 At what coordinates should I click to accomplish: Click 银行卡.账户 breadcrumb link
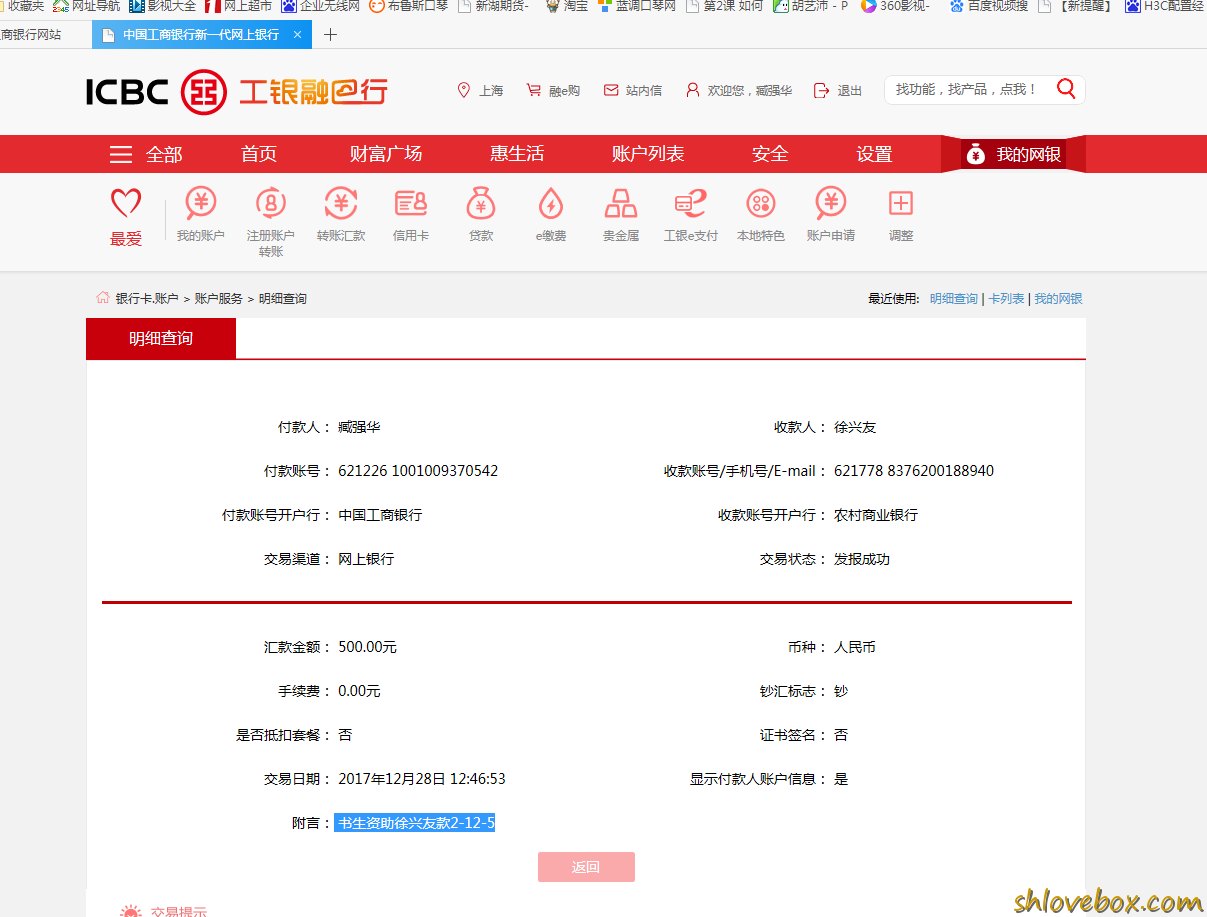[x=147, y=298]
